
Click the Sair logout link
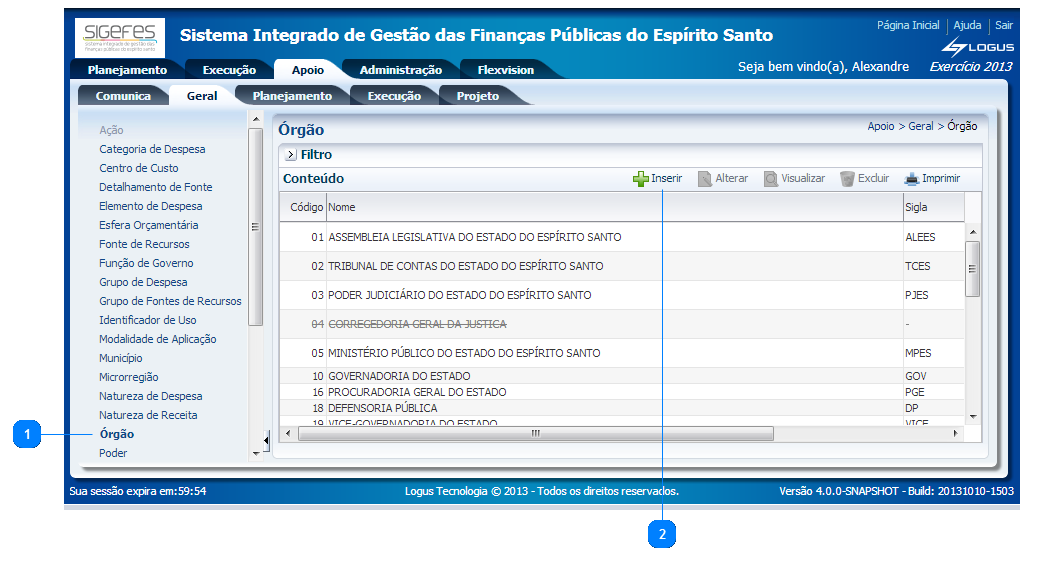click(1003, 25)
